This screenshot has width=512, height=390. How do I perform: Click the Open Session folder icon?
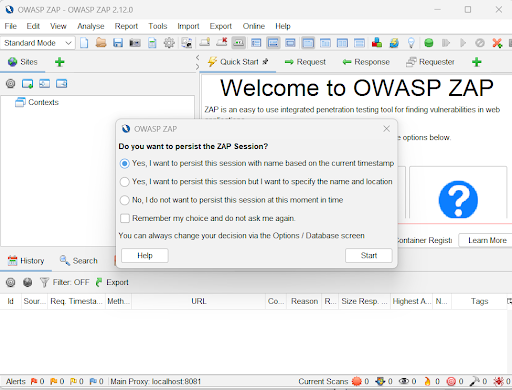[101, 43]
